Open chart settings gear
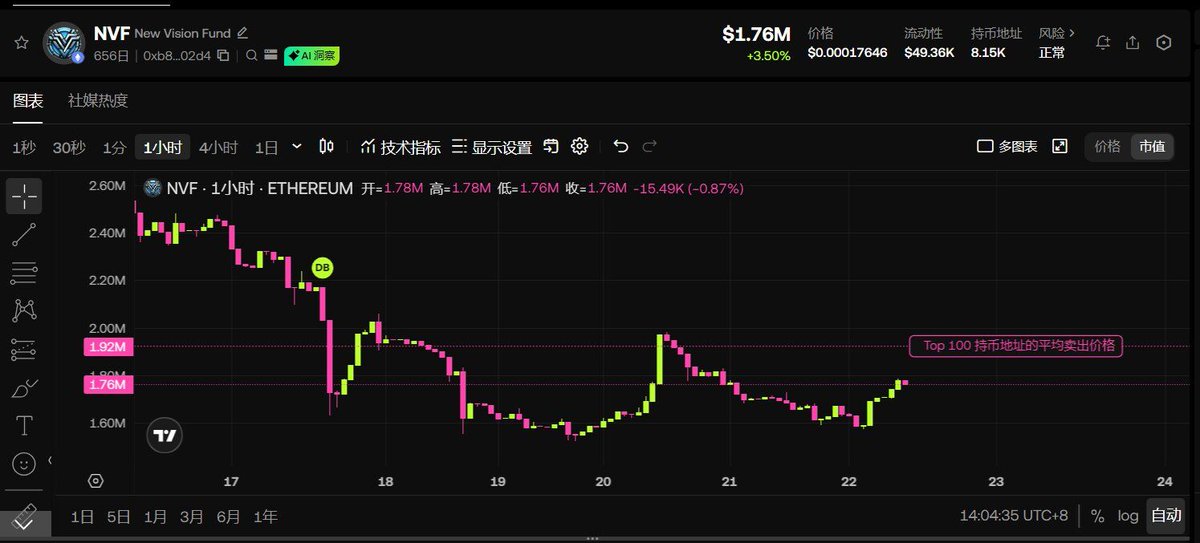This screenshot has height=543, width=1200. (x=579, y=147)
